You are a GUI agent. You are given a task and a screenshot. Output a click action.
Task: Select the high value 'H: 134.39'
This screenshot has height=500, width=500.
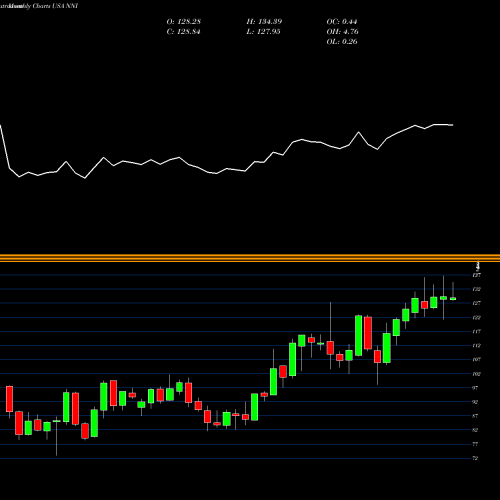point(264,22)
